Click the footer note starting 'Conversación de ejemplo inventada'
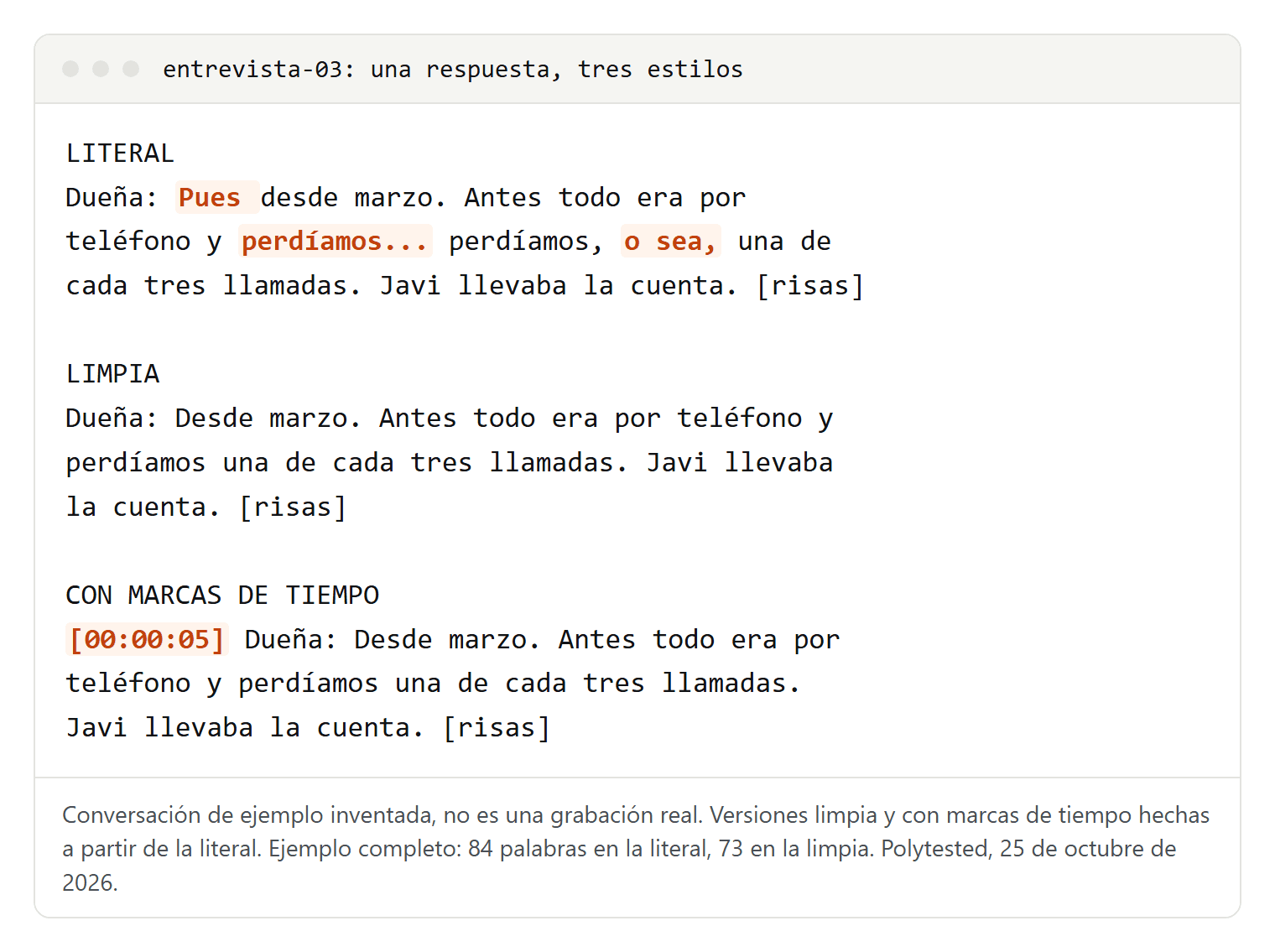This screenshot has width=1275, height=952. point(637,849)
